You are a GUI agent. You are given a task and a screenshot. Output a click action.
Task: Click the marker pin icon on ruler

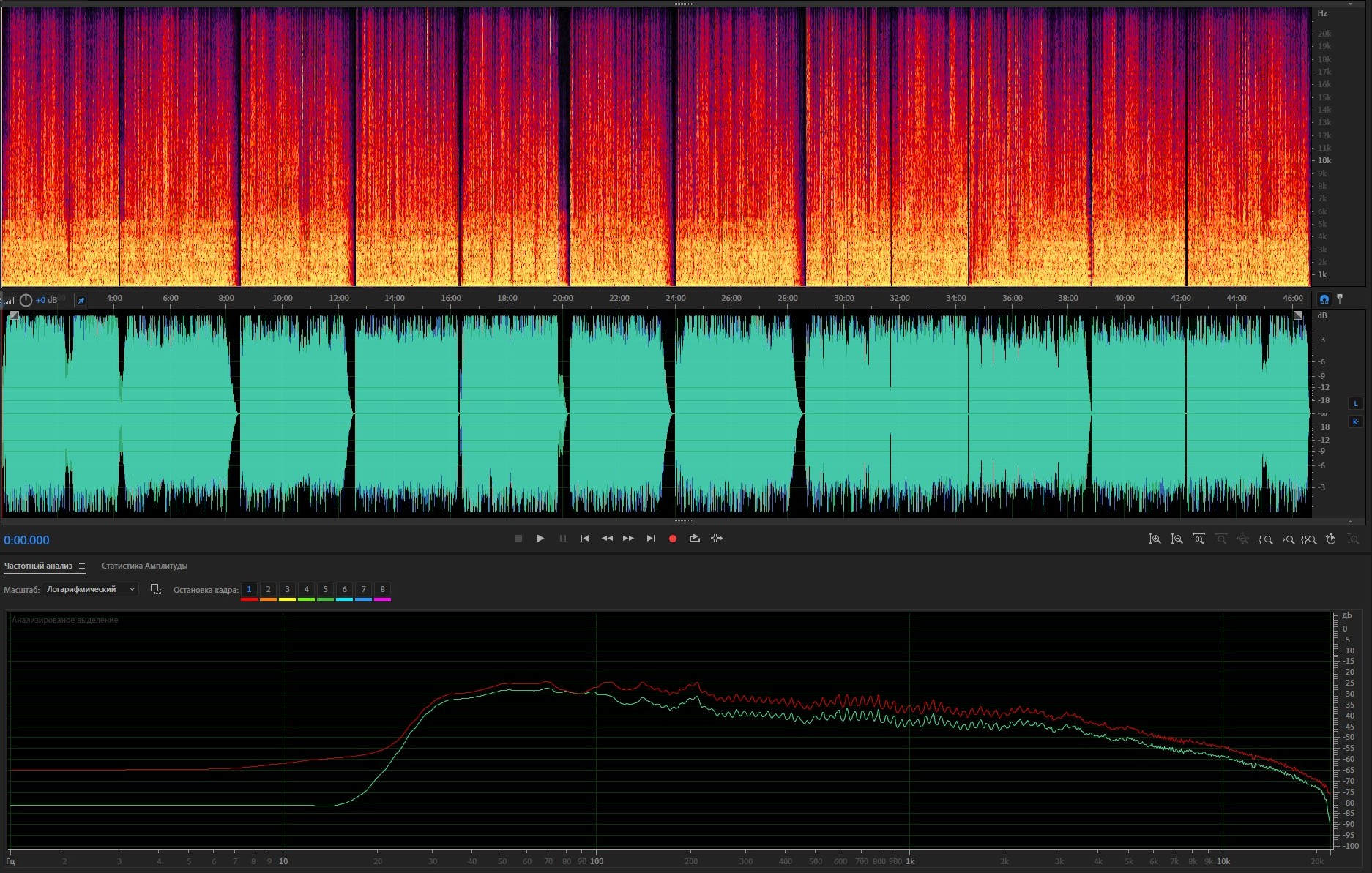tap(1340, 299)
